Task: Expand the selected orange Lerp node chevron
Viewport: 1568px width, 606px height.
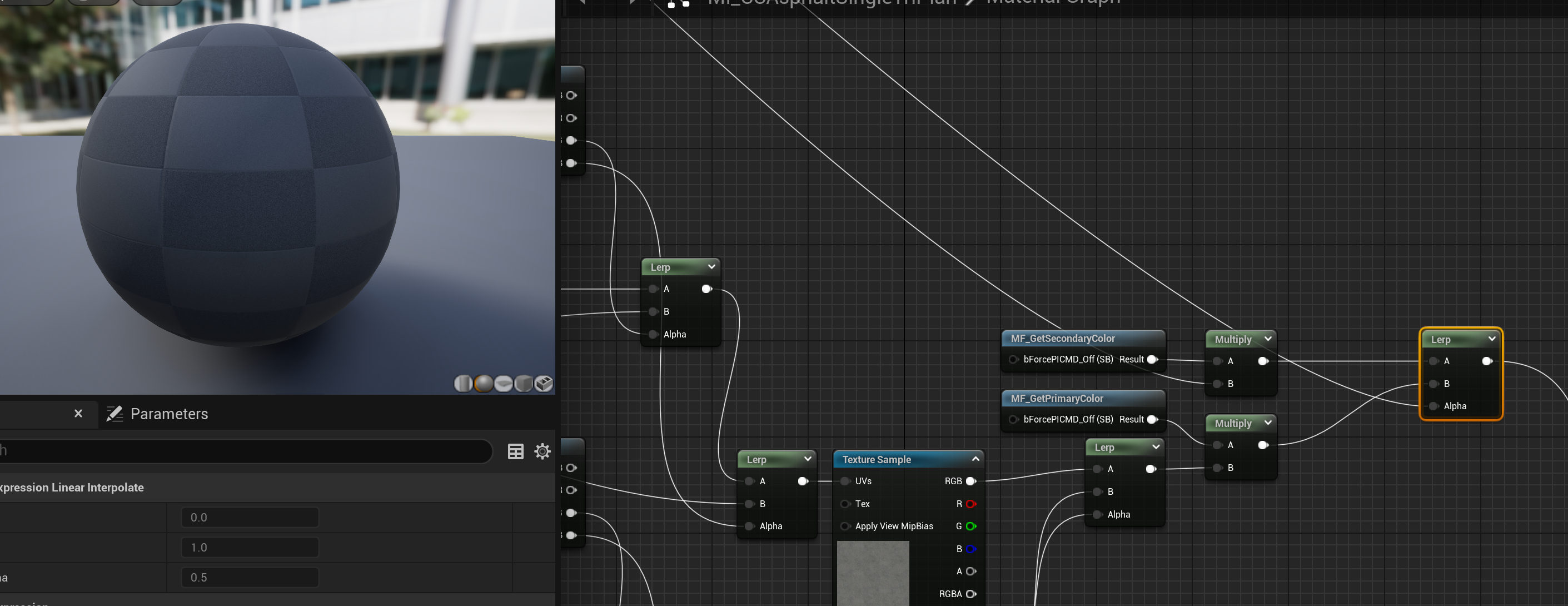Action: click(1491, 339)
